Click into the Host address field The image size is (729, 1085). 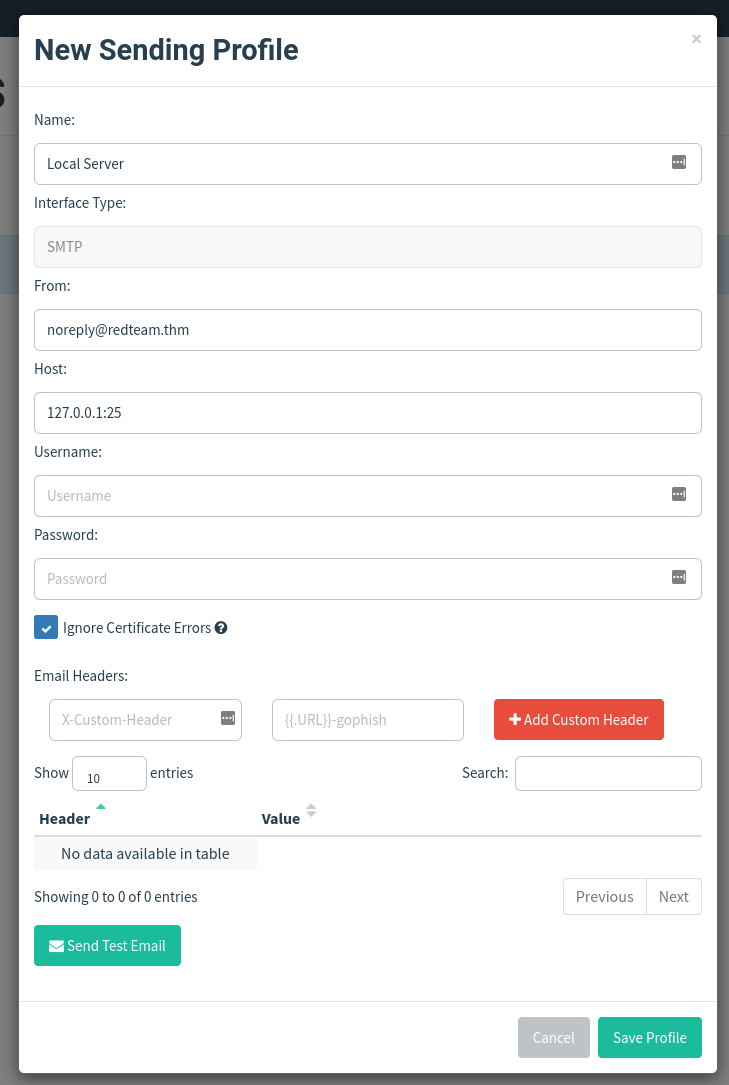click(367, 413)
